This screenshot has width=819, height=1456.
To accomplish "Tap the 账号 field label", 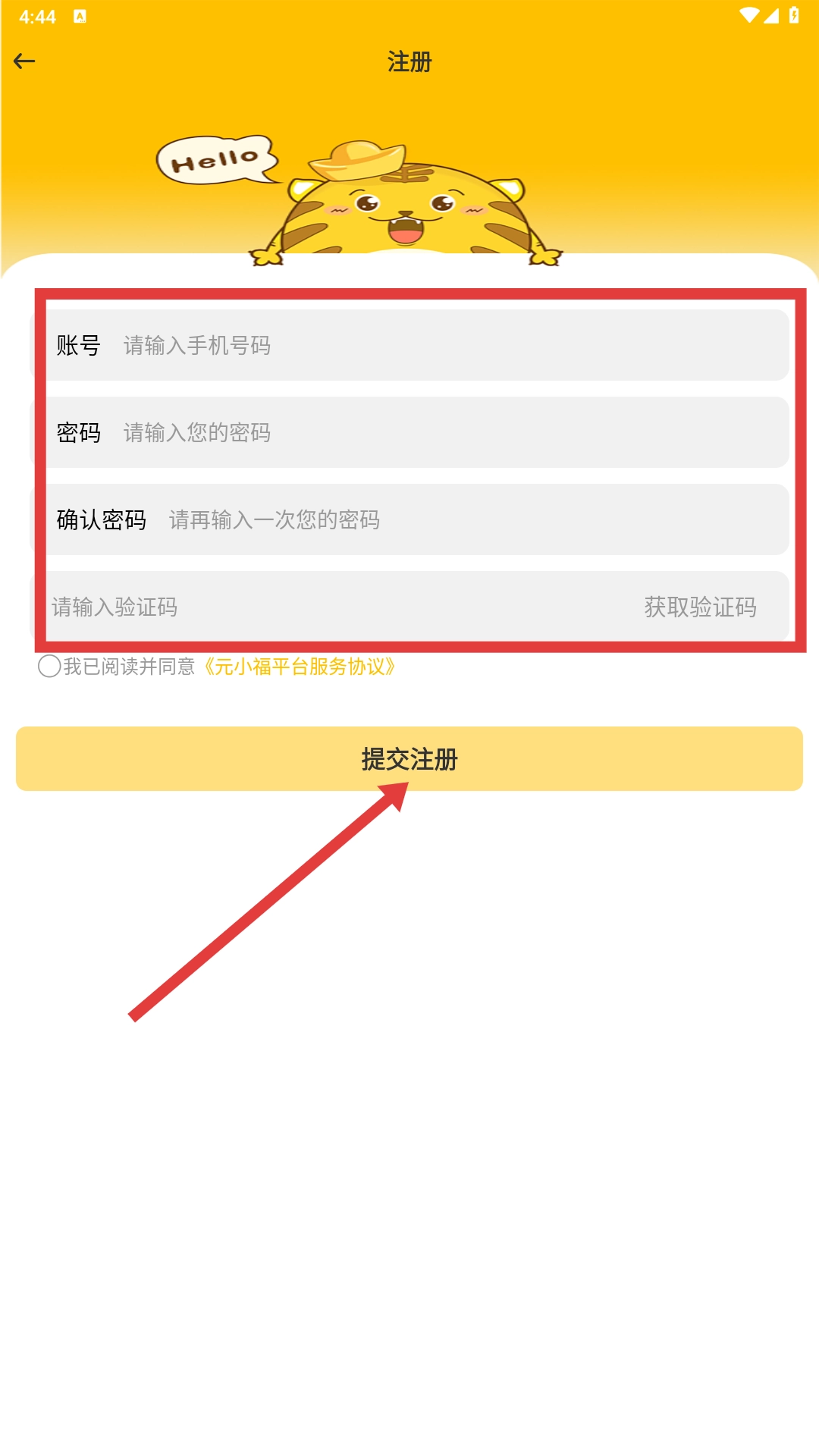I will (79, 345).
